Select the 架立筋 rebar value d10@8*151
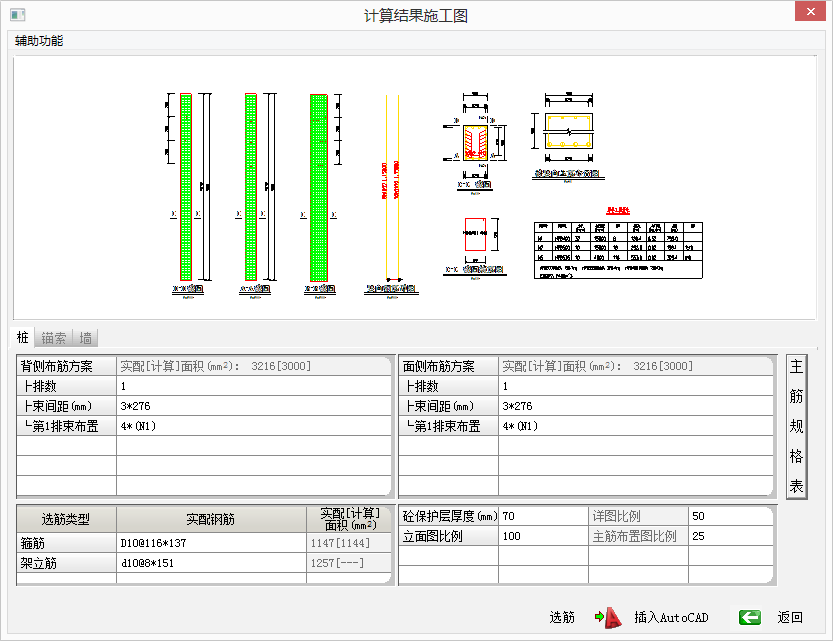Screen dimensions: 833x641 pos(210,563)
